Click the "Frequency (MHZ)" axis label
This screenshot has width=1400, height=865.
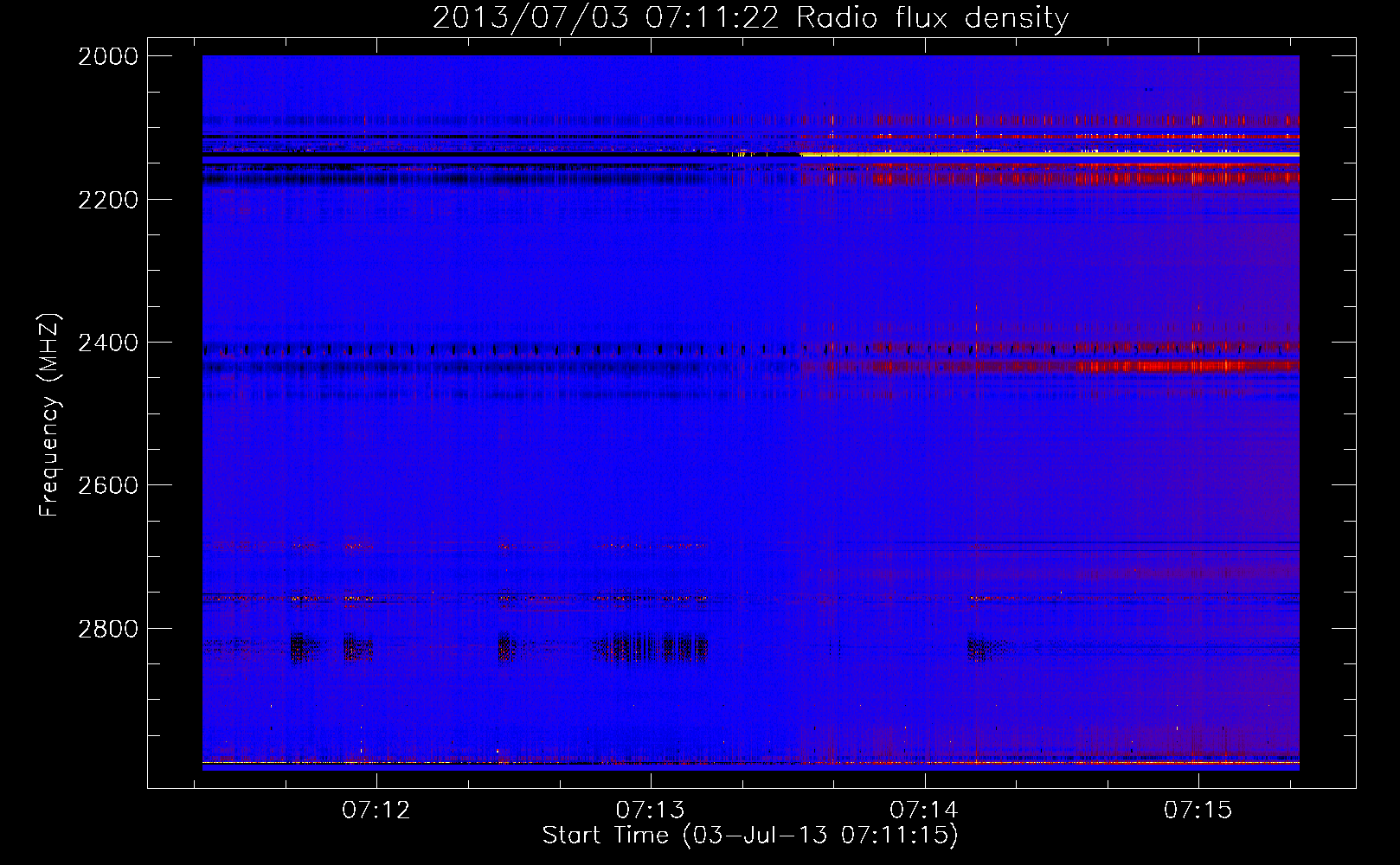coord(49,415)
